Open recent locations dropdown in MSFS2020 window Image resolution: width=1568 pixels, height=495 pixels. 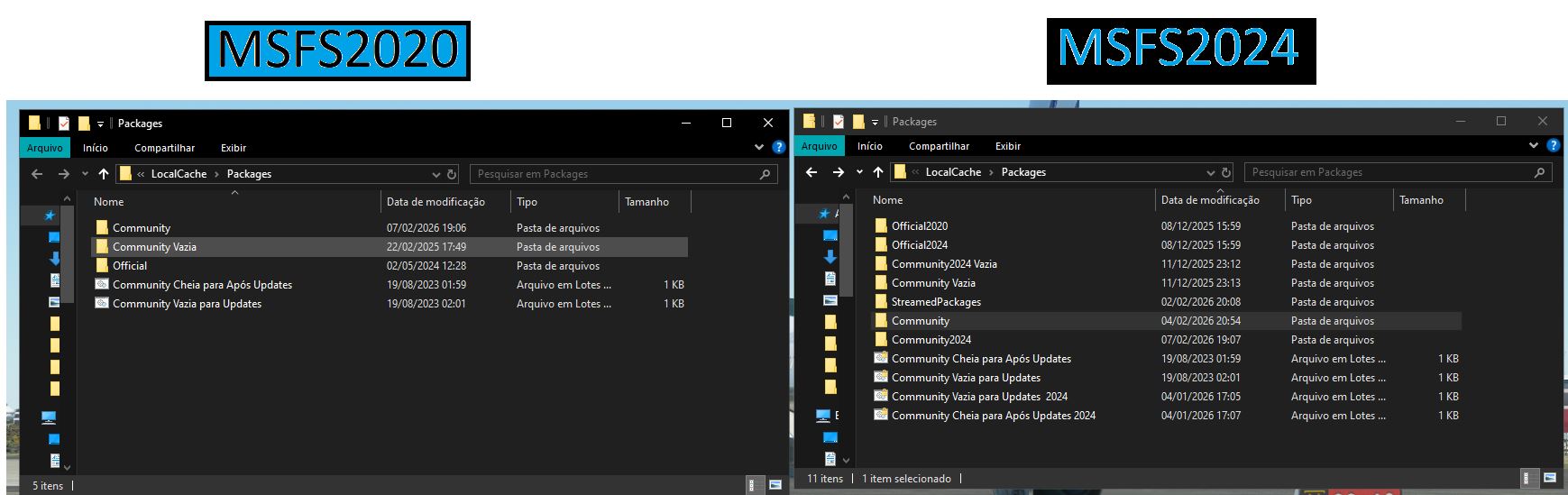click(x=85, y=174)
